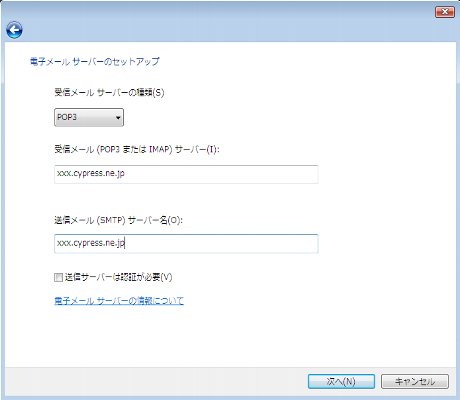Open the POP3 server type dropdown
The width and height of the screenshot is (460, 400).
(x=89, y=117)
